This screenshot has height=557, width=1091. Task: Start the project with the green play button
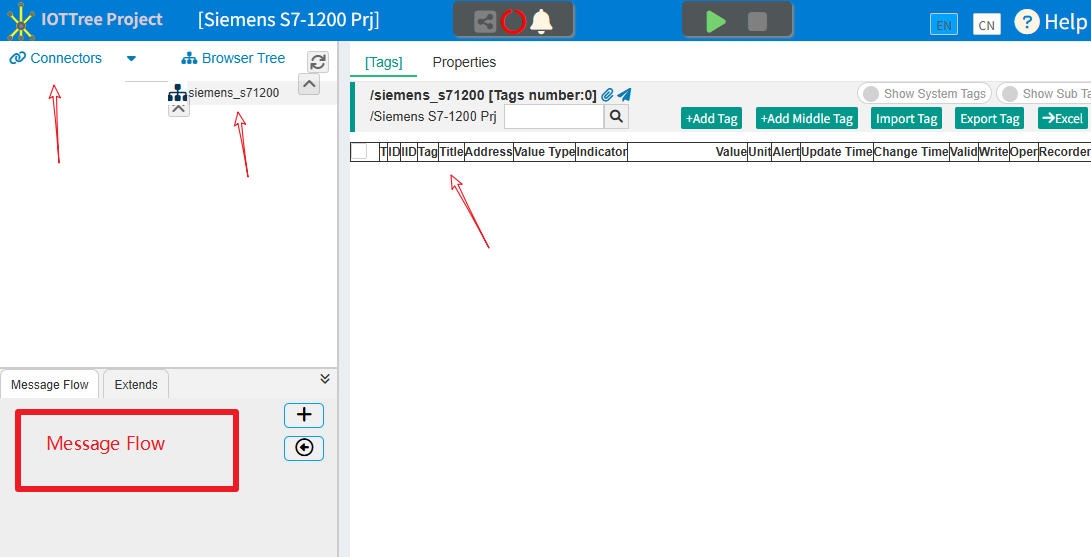click(x=714, y=21)
